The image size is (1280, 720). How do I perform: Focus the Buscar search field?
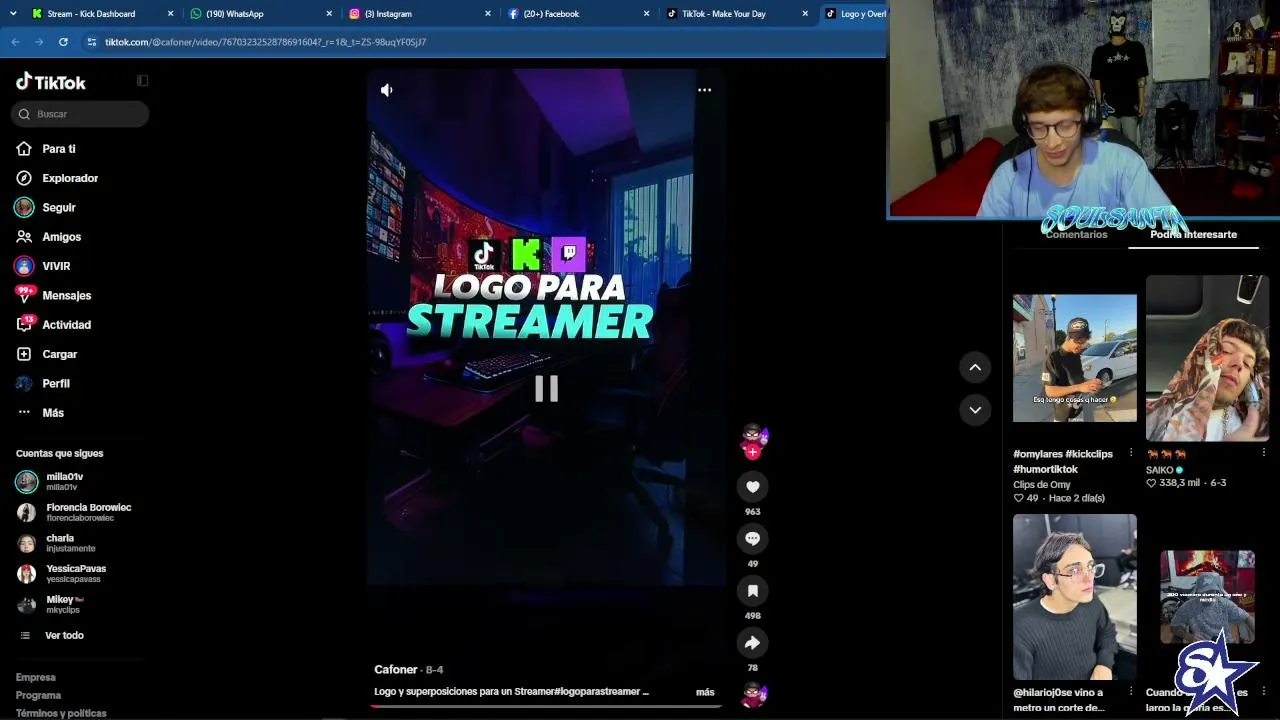(80, 114)
